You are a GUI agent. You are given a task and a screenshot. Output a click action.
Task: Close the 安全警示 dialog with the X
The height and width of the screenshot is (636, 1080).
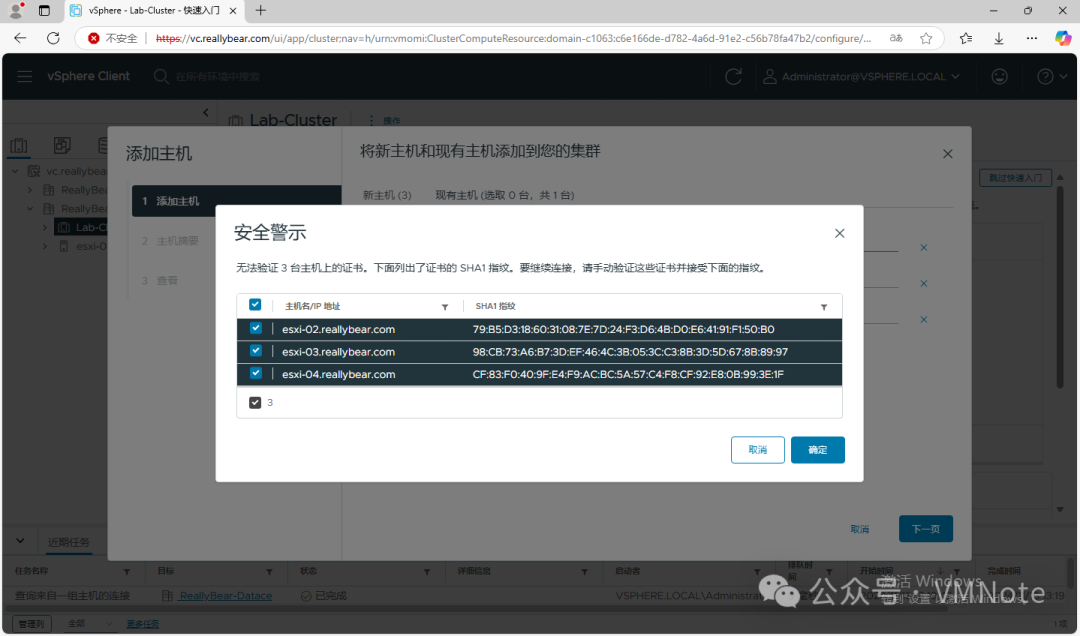pyautogui.click(x=840, y=234)
